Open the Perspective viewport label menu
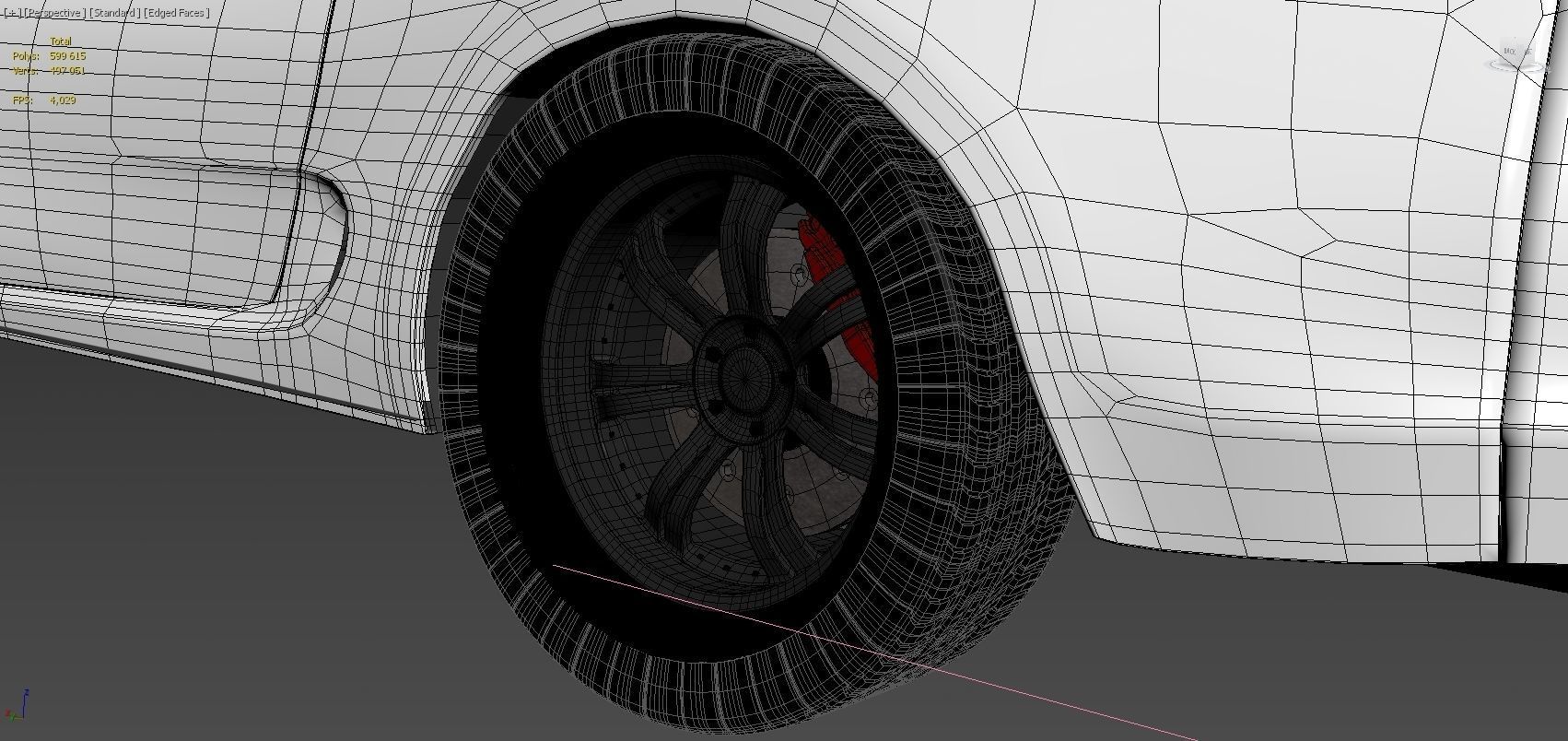1568x741 pixels. point(54,13)
